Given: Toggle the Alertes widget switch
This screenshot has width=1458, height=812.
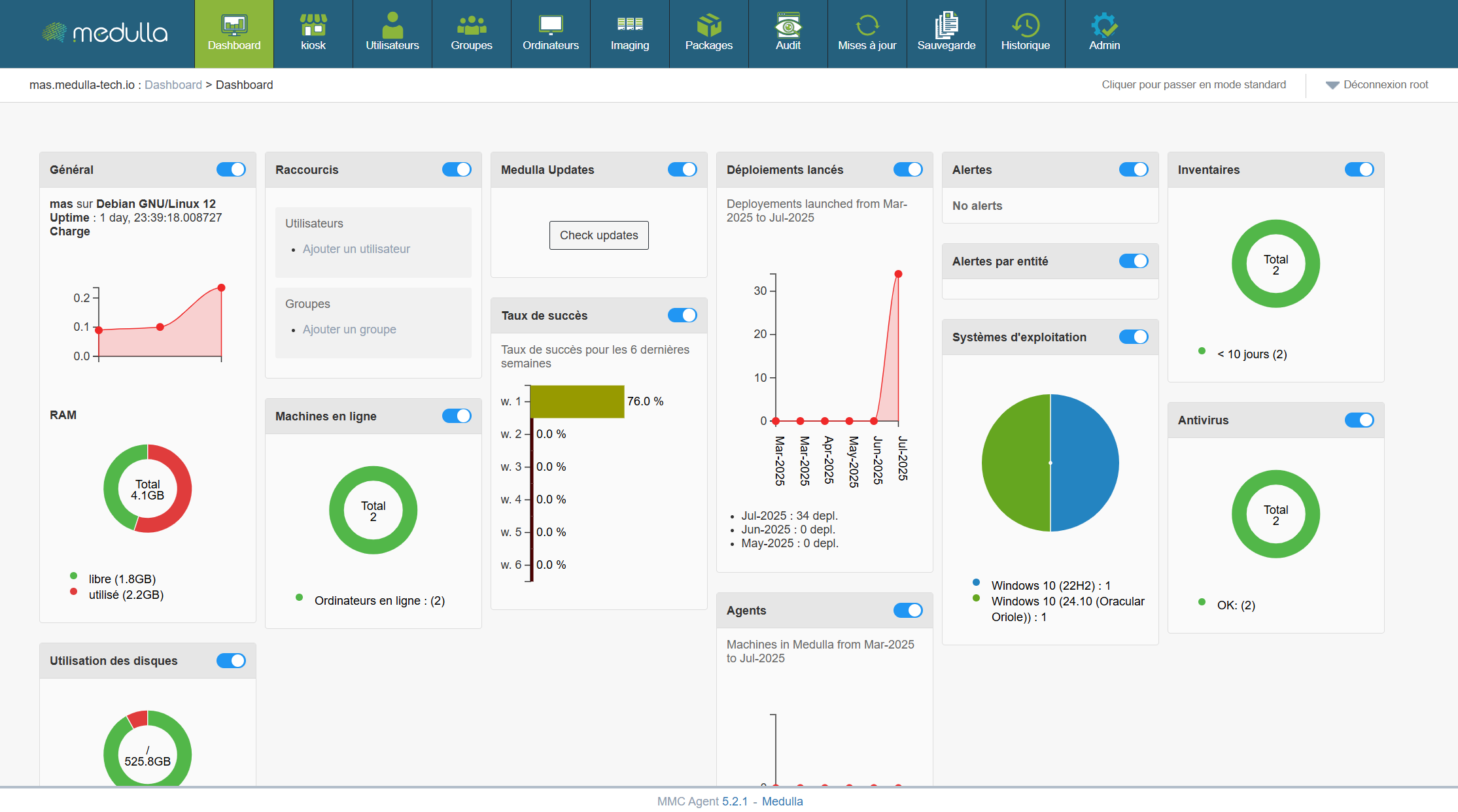Looking at the screenshot, I should coord(1134,169).
